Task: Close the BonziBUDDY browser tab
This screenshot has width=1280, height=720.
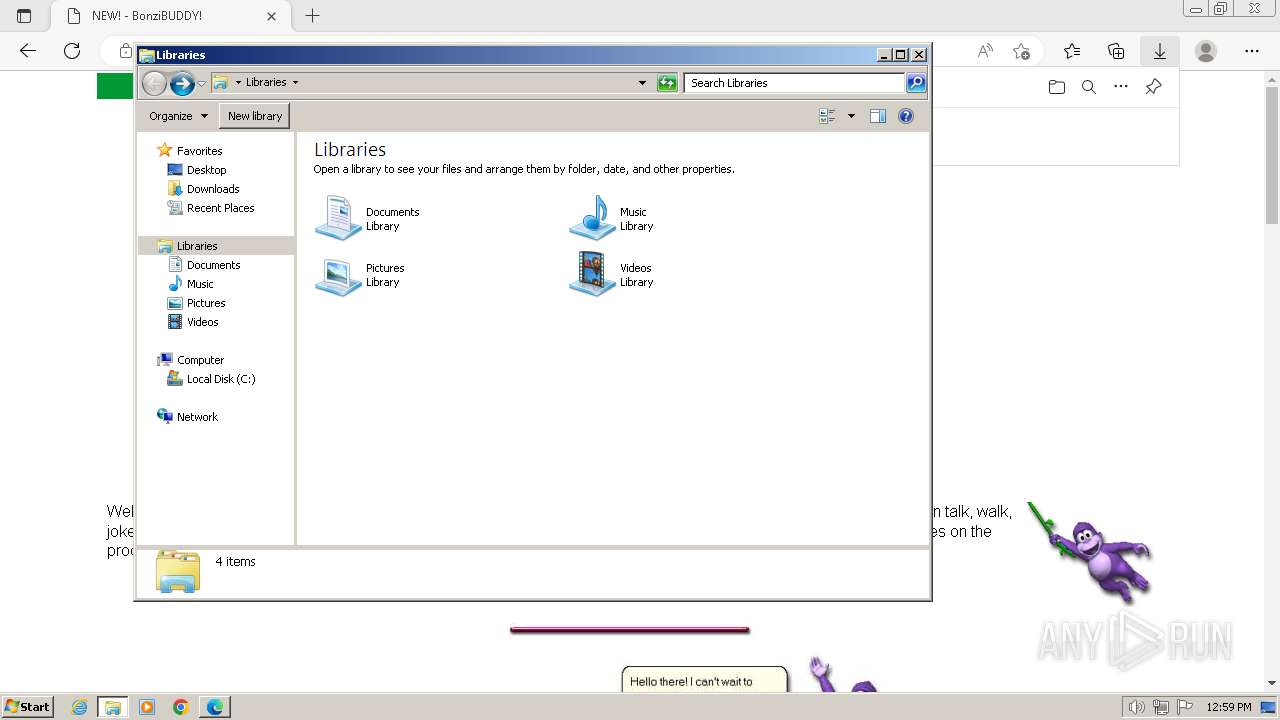Action: tap(271, 16)
